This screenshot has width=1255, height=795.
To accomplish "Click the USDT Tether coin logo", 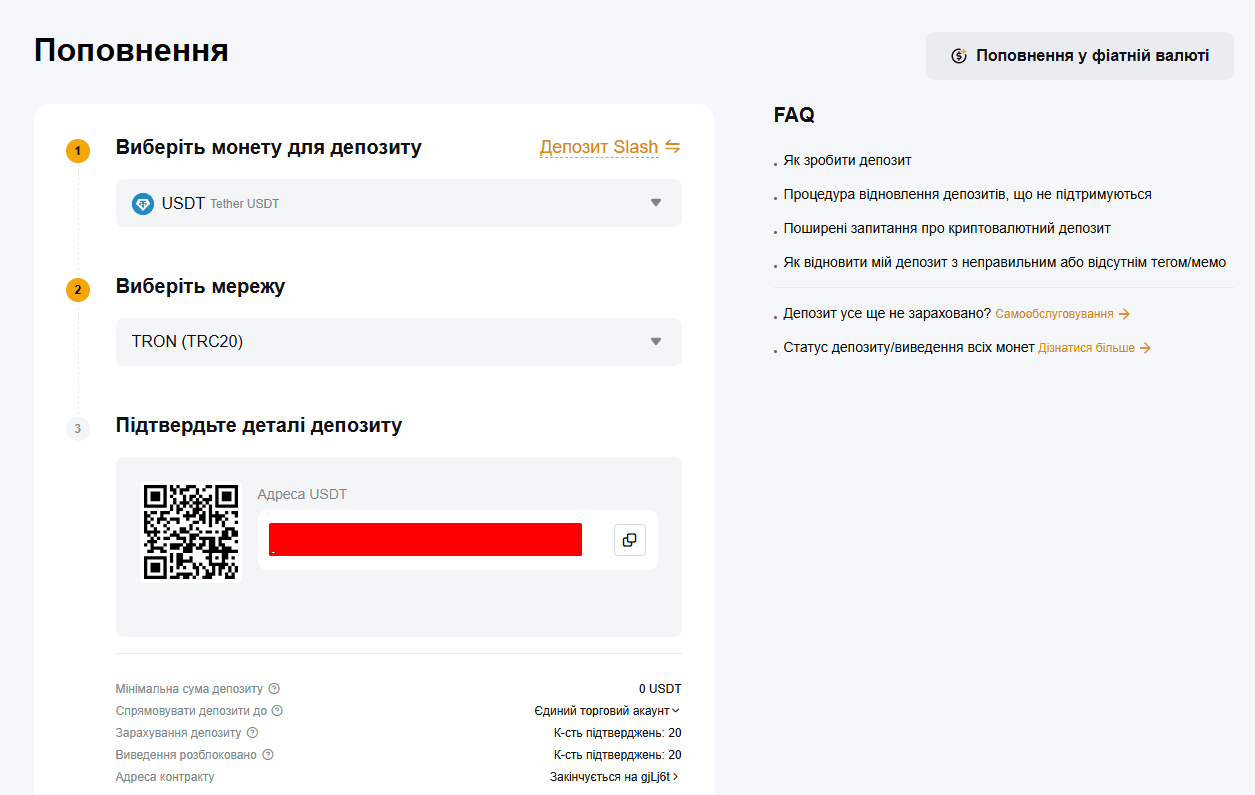I will 143,203.
